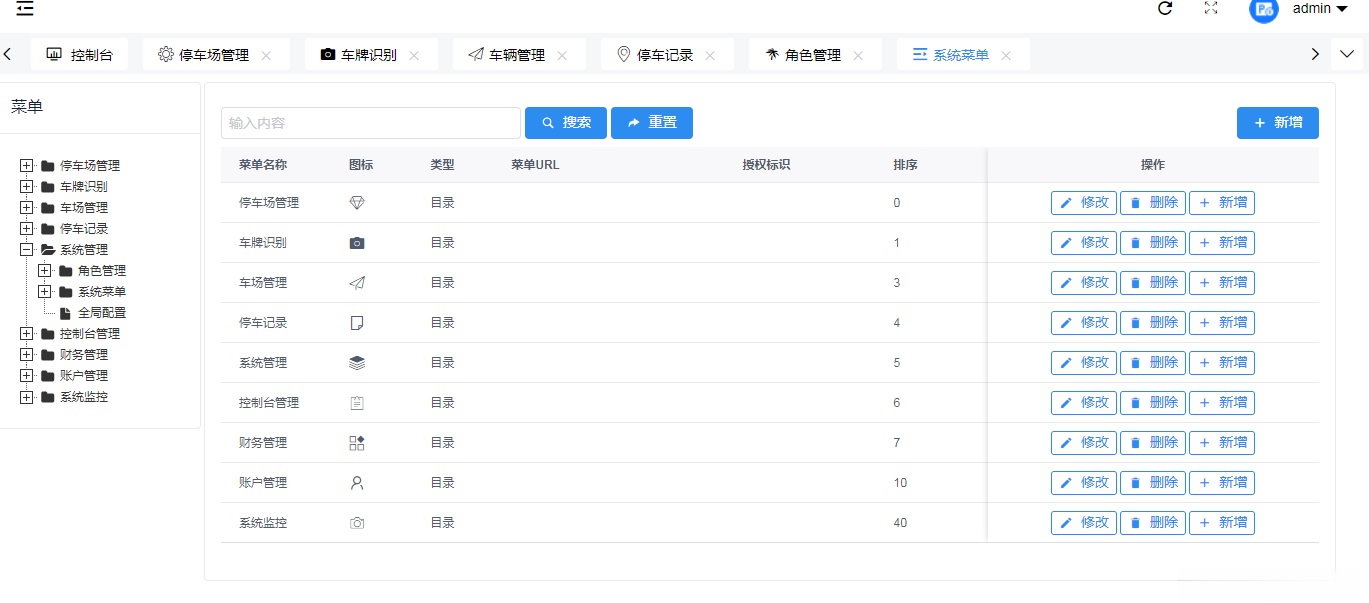Click the 输入内容 search field
This screenshot has width=1369, height=603.
[x=371, y=123]
